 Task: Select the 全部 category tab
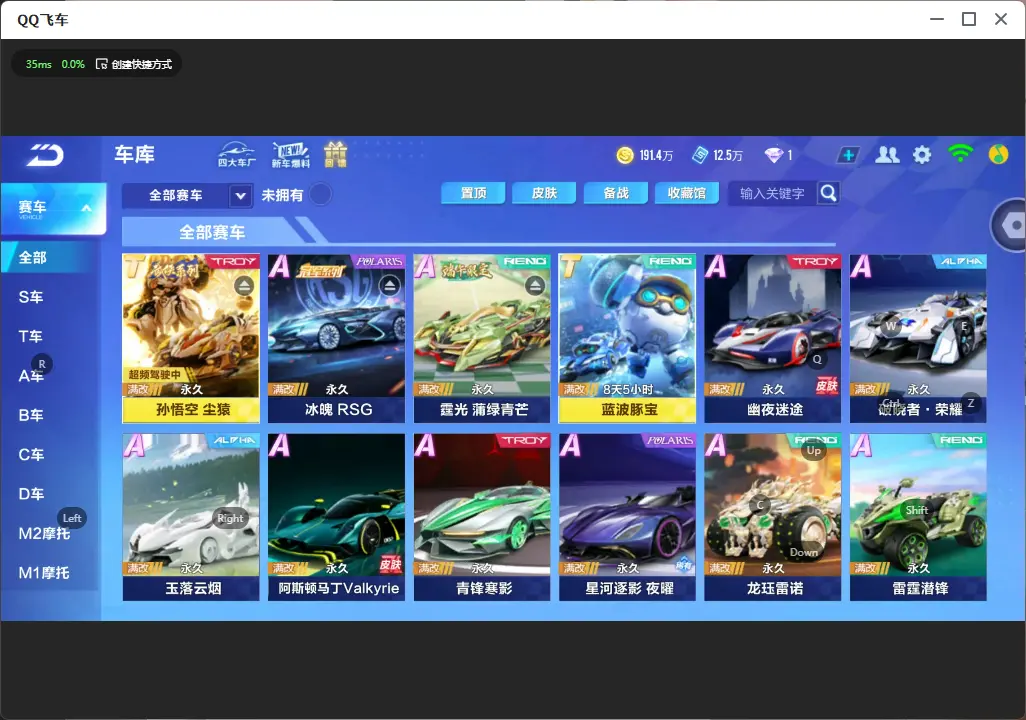[x=50, y=257]
